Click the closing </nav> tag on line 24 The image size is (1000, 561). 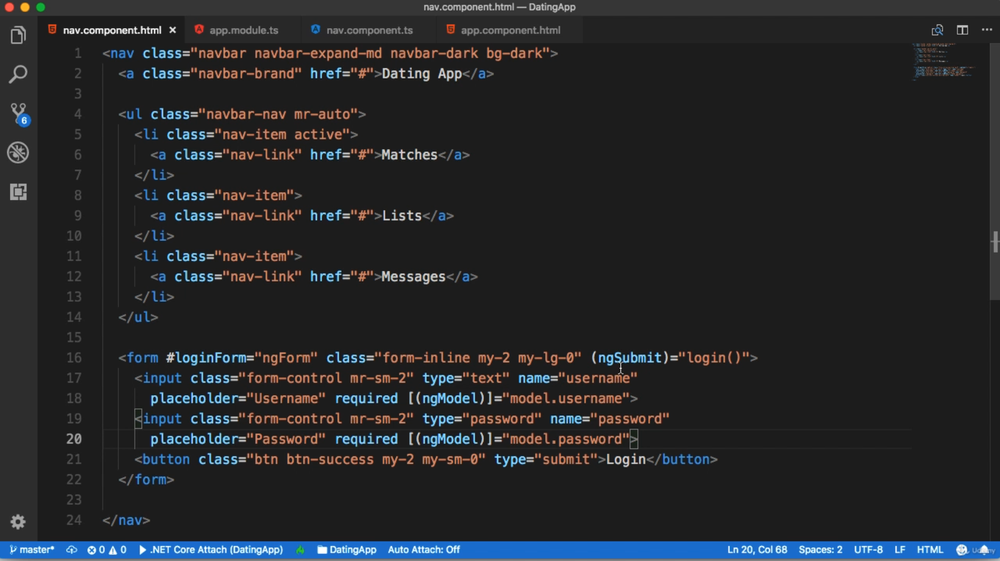126,520
